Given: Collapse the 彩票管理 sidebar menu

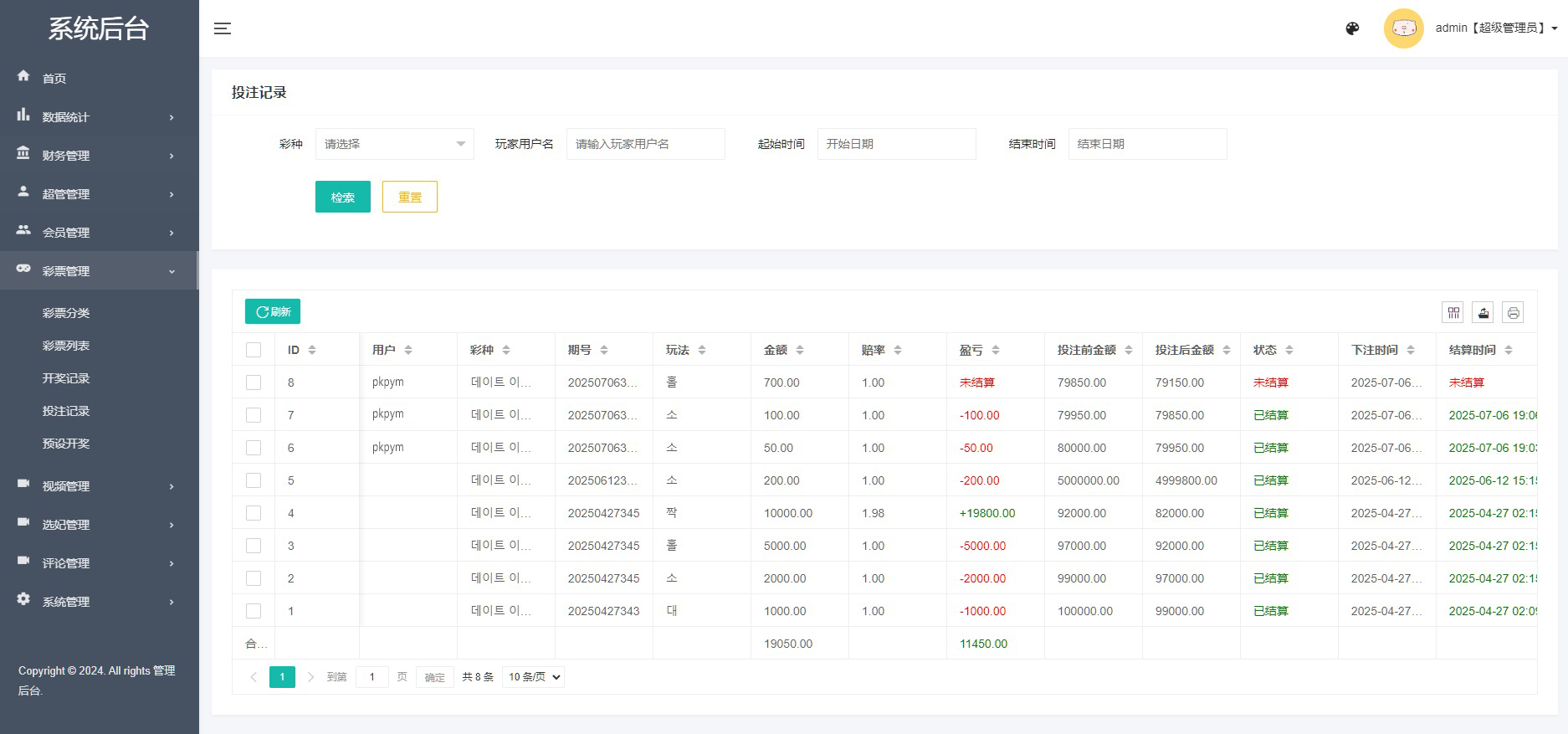Looking at the screenshot, I should 99,270.
